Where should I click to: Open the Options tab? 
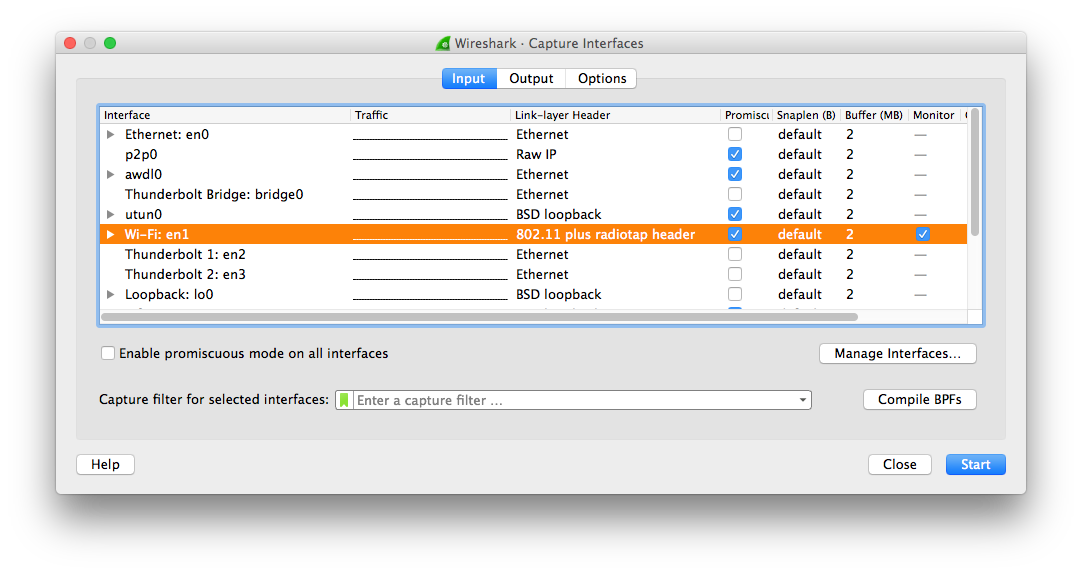coord(602,79)
